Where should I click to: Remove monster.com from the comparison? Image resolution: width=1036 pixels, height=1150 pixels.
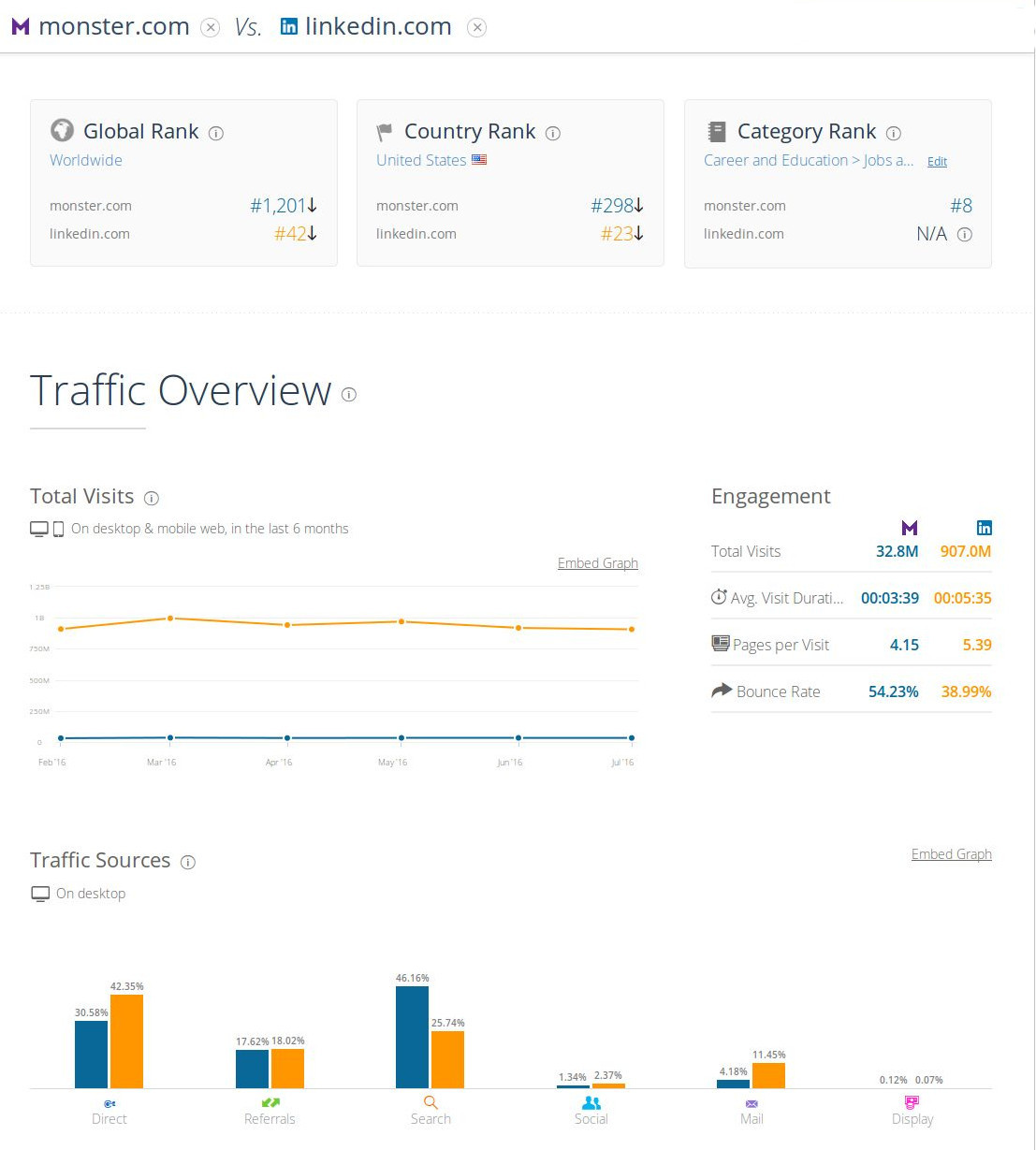[211, 27]
